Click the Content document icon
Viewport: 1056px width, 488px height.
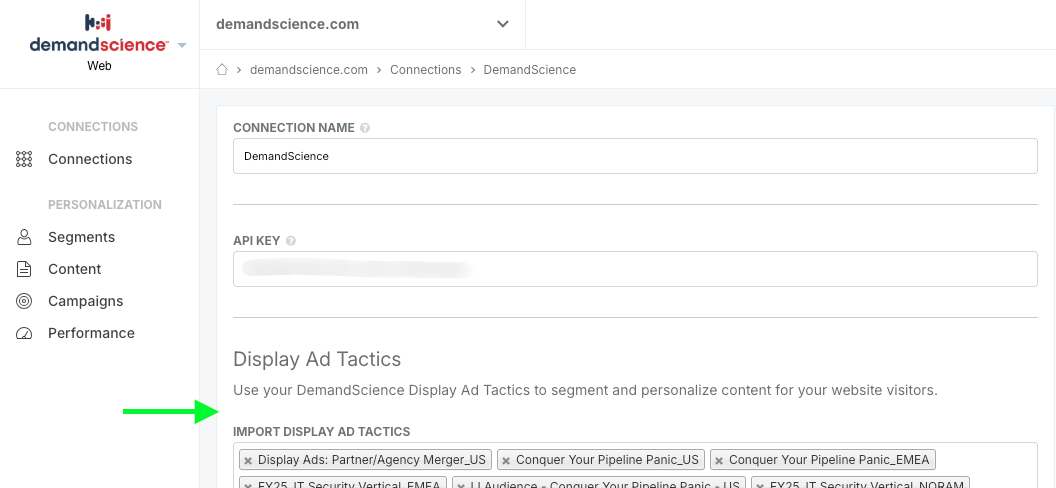(x=24, y=269)
